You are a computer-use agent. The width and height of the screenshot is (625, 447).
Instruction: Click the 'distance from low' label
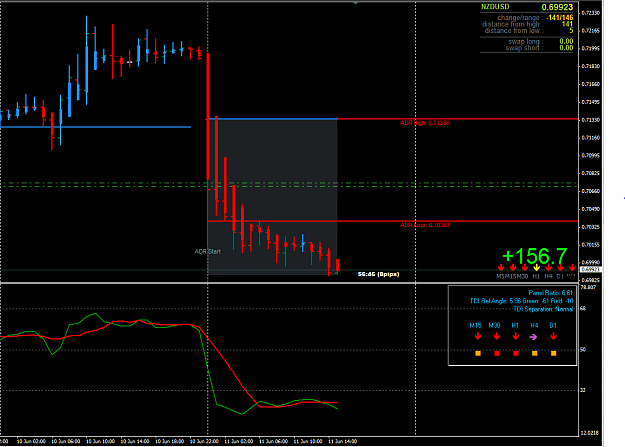[x=512, y=31]
